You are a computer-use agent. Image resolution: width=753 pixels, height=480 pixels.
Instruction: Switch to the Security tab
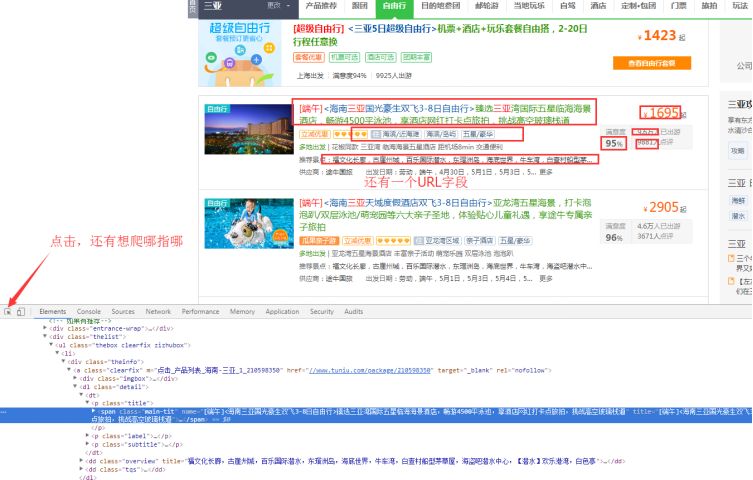(x=322, y=312)
